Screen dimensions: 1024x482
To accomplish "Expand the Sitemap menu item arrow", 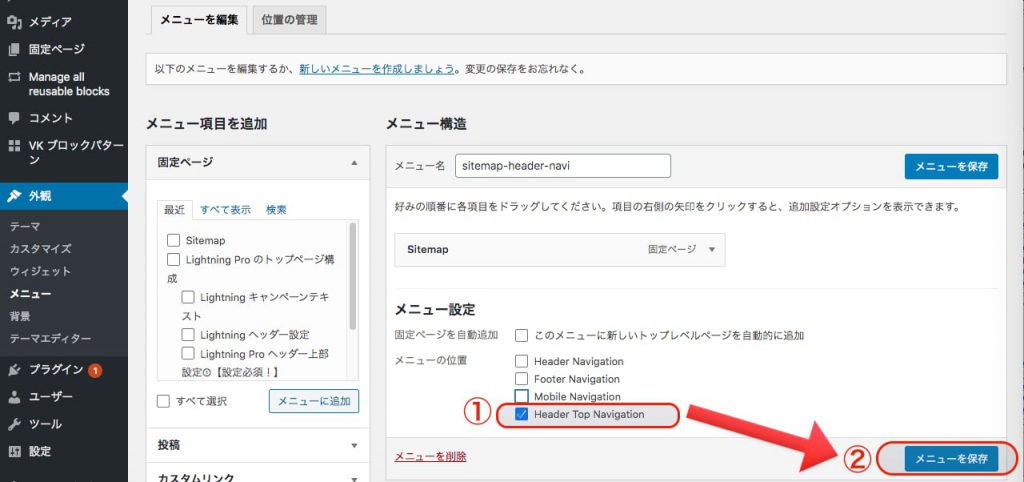I will (x=712, y=249).
